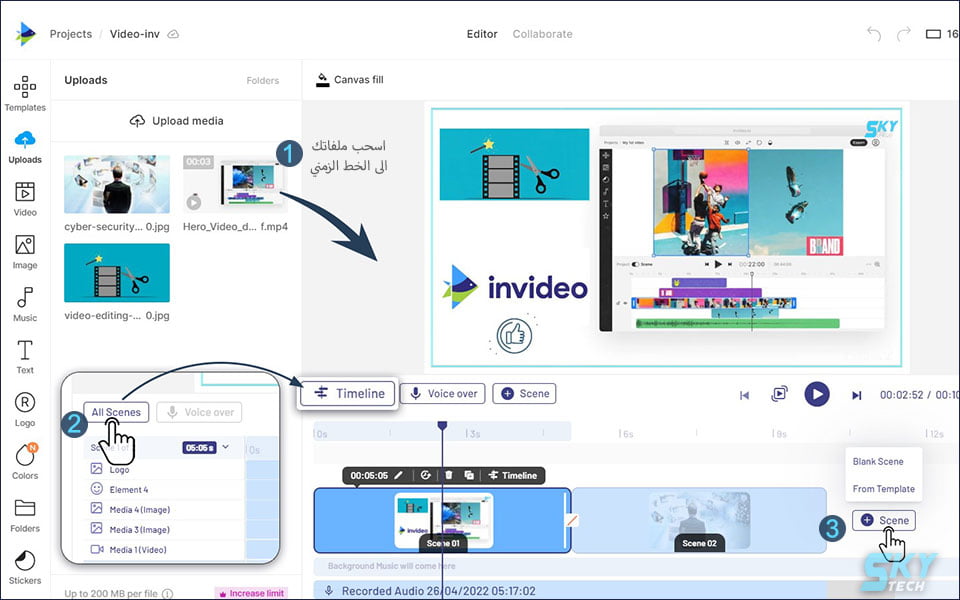Click the play current scene icon
The image size is (960, 600).
pyautogui.click(x=779, y=394)
